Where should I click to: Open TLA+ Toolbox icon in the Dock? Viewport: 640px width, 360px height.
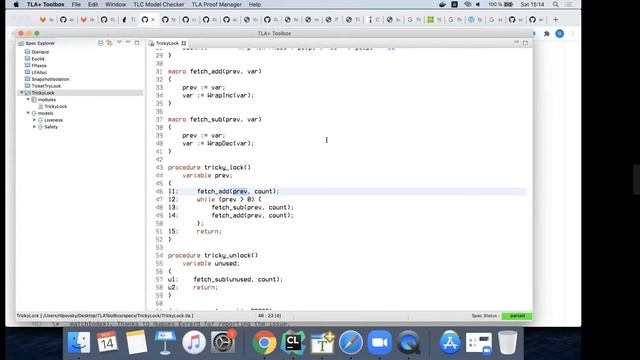pos(322,342)
